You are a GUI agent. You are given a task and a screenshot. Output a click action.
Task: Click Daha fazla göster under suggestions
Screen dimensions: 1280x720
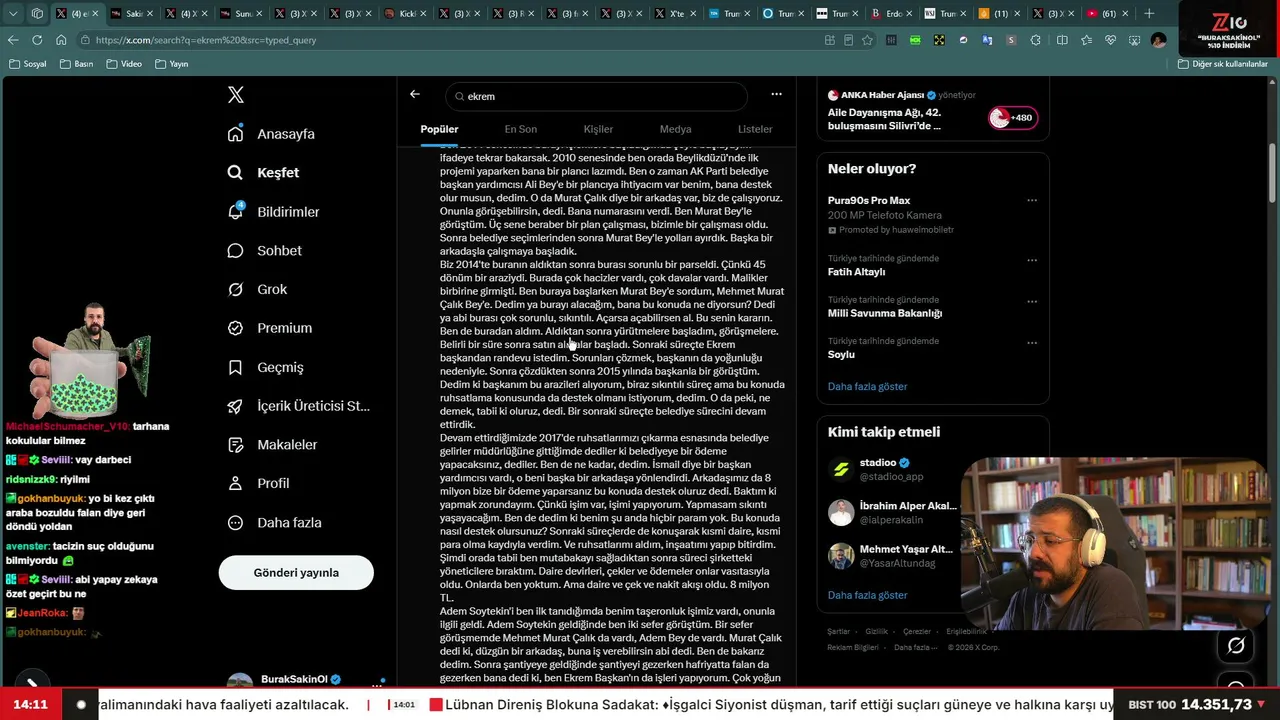point(867,595)
